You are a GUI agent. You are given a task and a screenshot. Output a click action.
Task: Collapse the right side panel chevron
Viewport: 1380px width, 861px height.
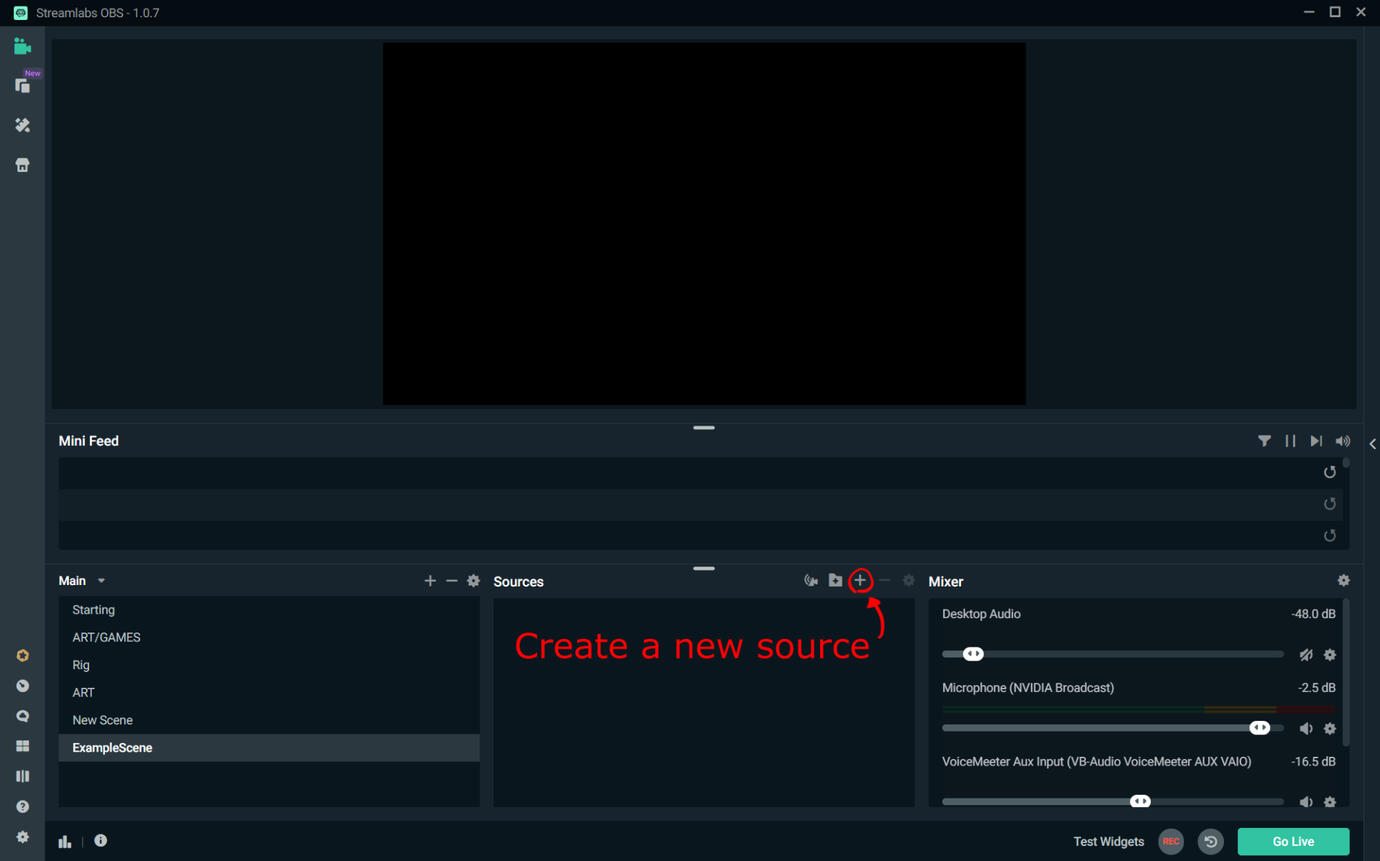1372,444
